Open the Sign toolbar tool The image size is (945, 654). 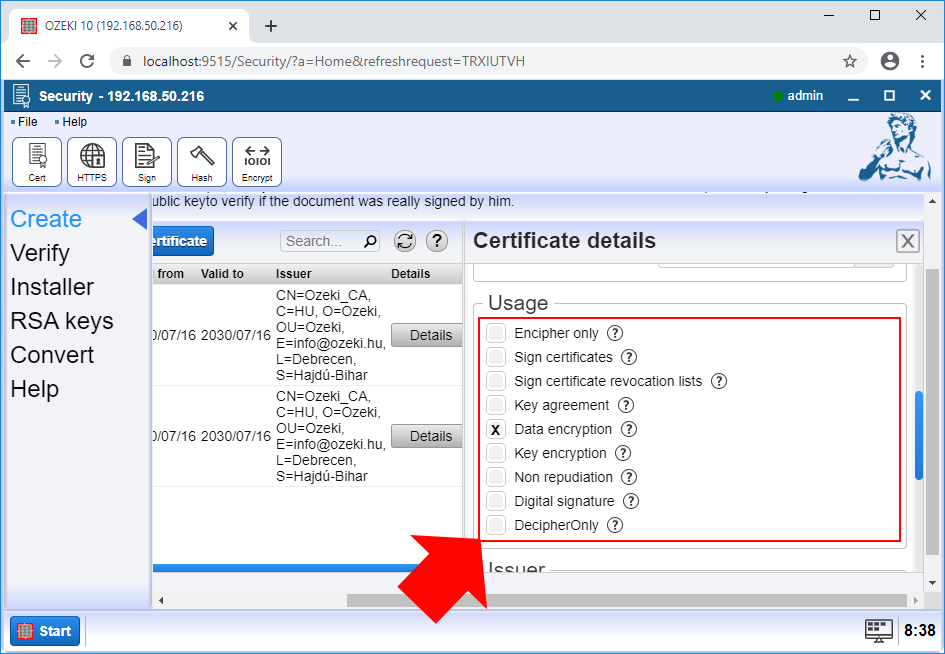coord(146,162)
